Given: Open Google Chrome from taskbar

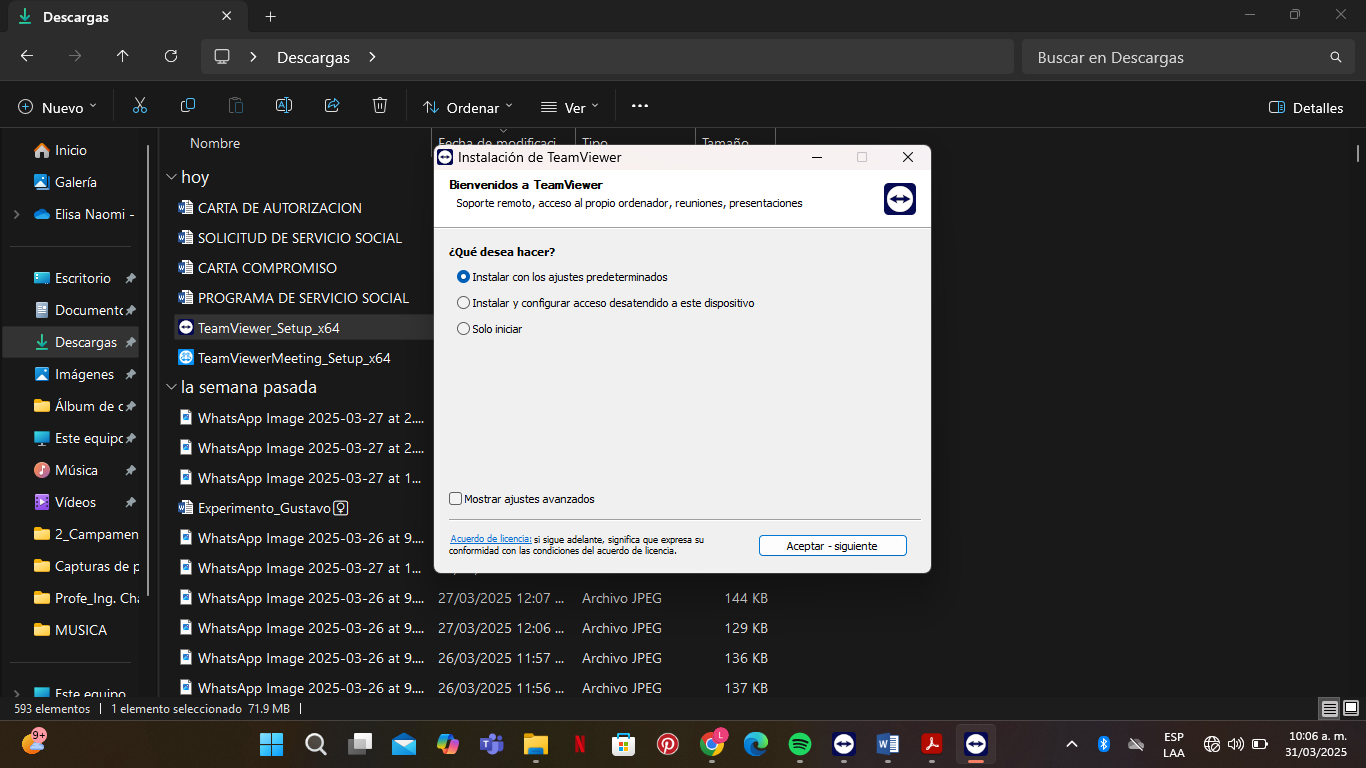Looking at the screenshot, I should (713, 744).
